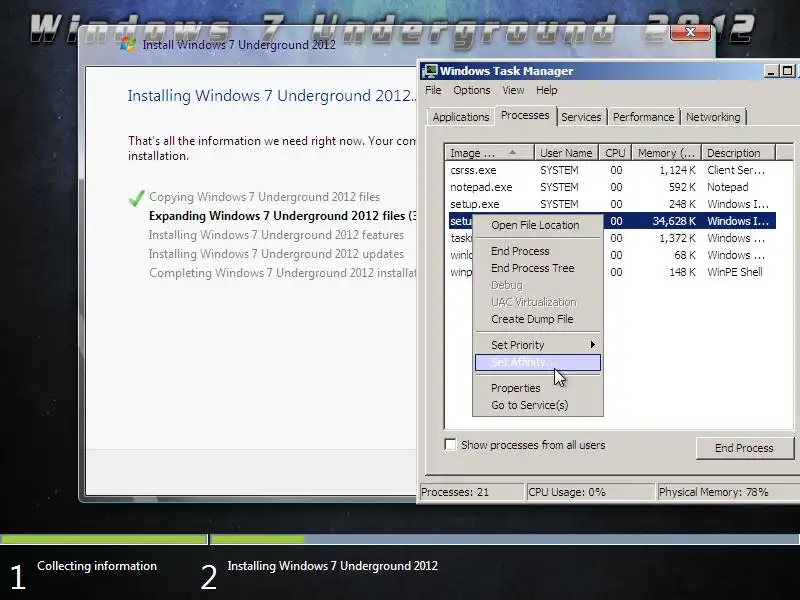
Task: Open the Options menu in Task Manager
Action: coord(471,90)
